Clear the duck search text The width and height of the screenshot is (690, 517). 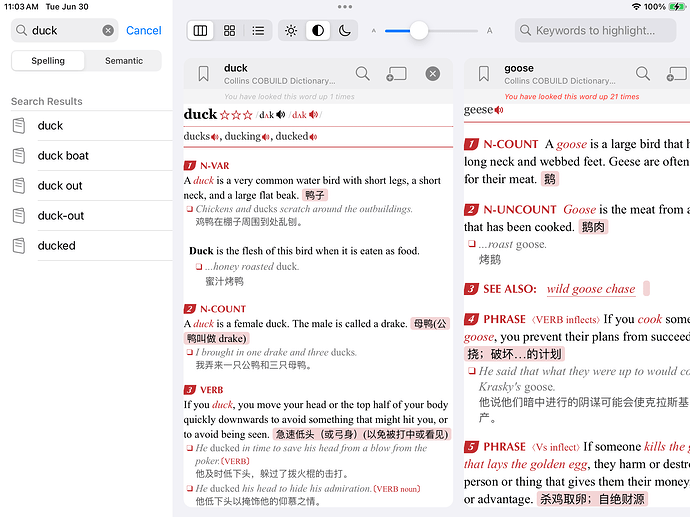[x=108, y=30]
